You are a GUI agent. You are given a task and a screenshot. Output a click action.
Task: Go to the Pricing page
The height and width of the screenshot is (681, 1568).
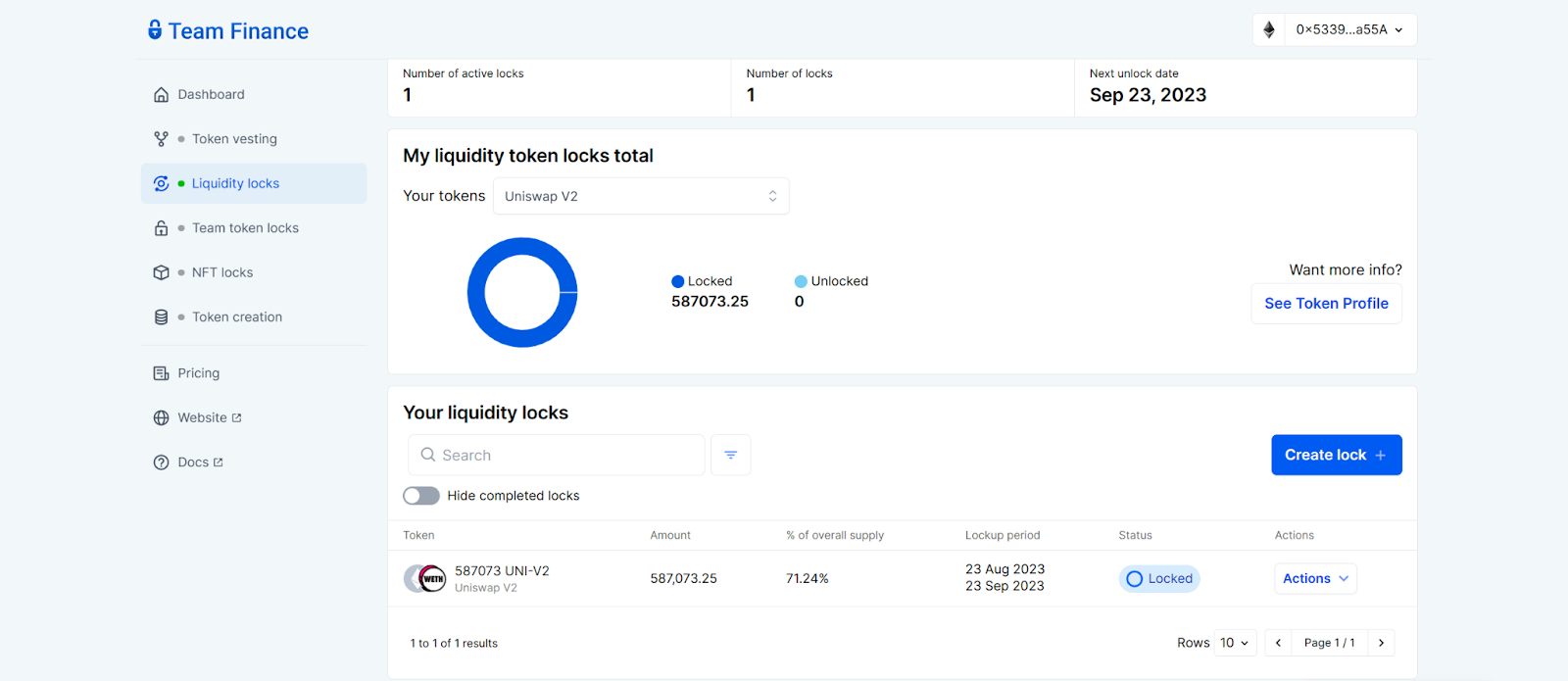pos(198,373)
